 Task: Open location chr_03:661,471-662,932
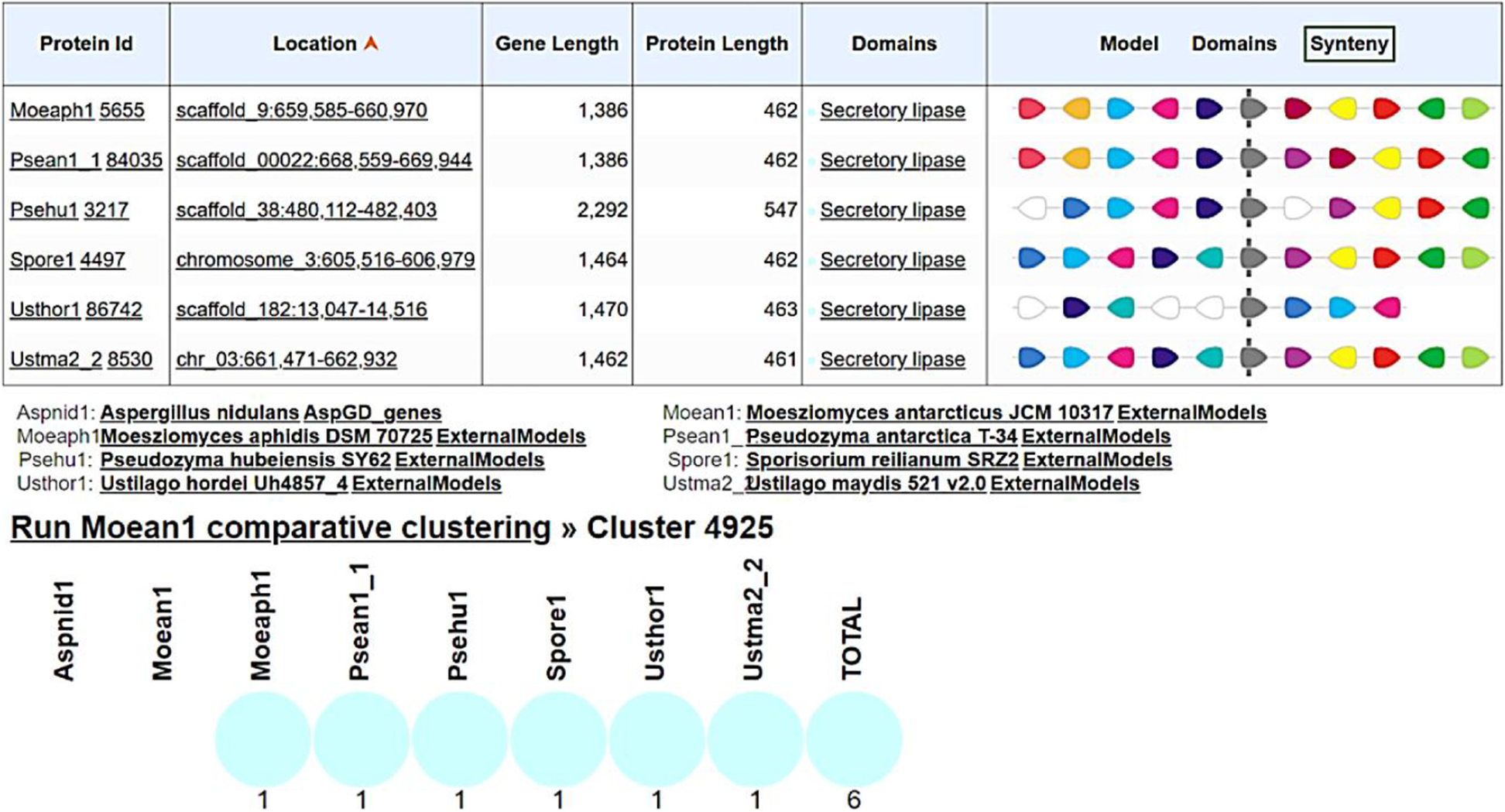pyautogui.click(x=286, y=359)
